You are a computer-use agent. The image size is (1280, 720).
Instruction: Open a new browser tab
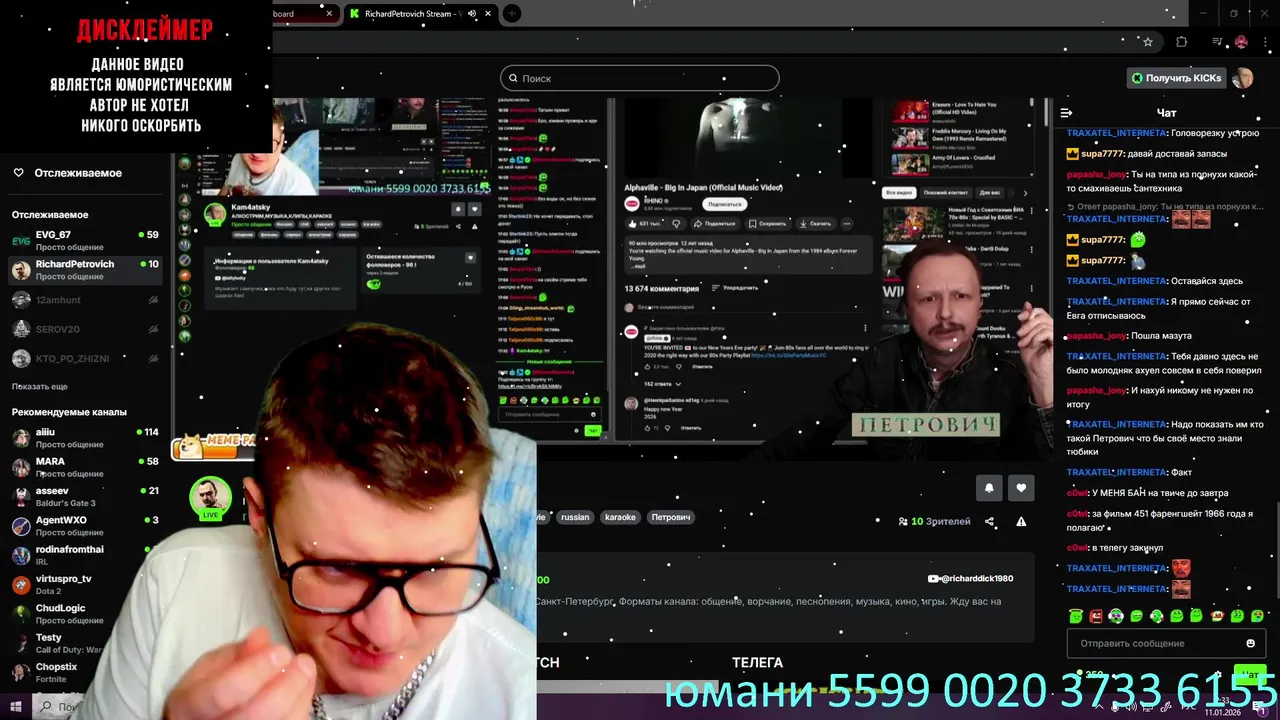click(x=512, y=14)
